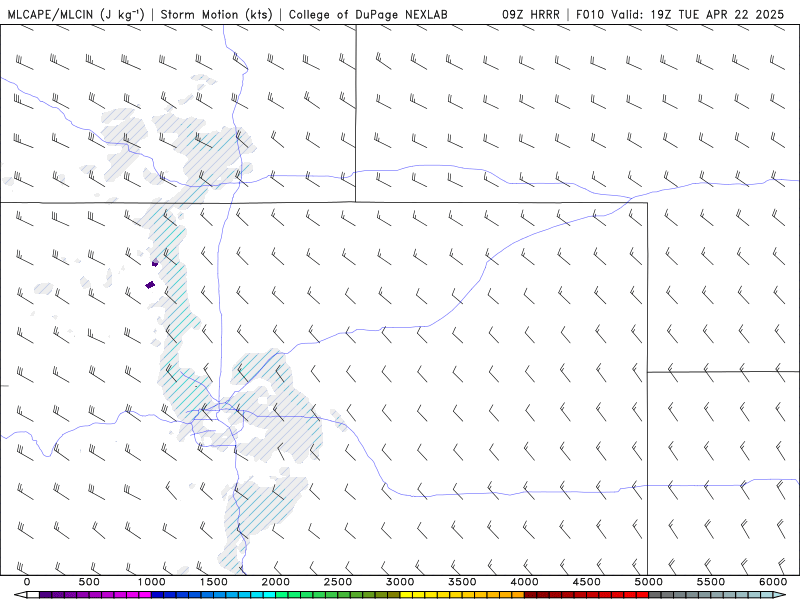The width and height of the screenshot is (800, 600).
Task: Click the 3000 label on the color bar
Action: 401,582
